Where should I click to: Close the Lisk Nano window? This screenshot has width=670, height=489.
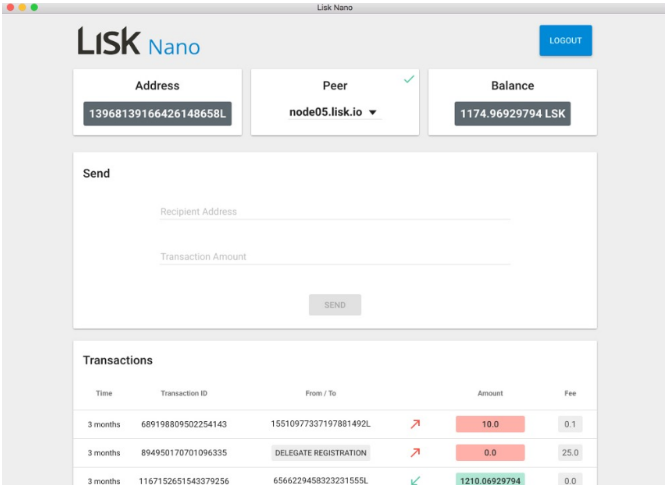pyautogui.click(x=10, y=7)
